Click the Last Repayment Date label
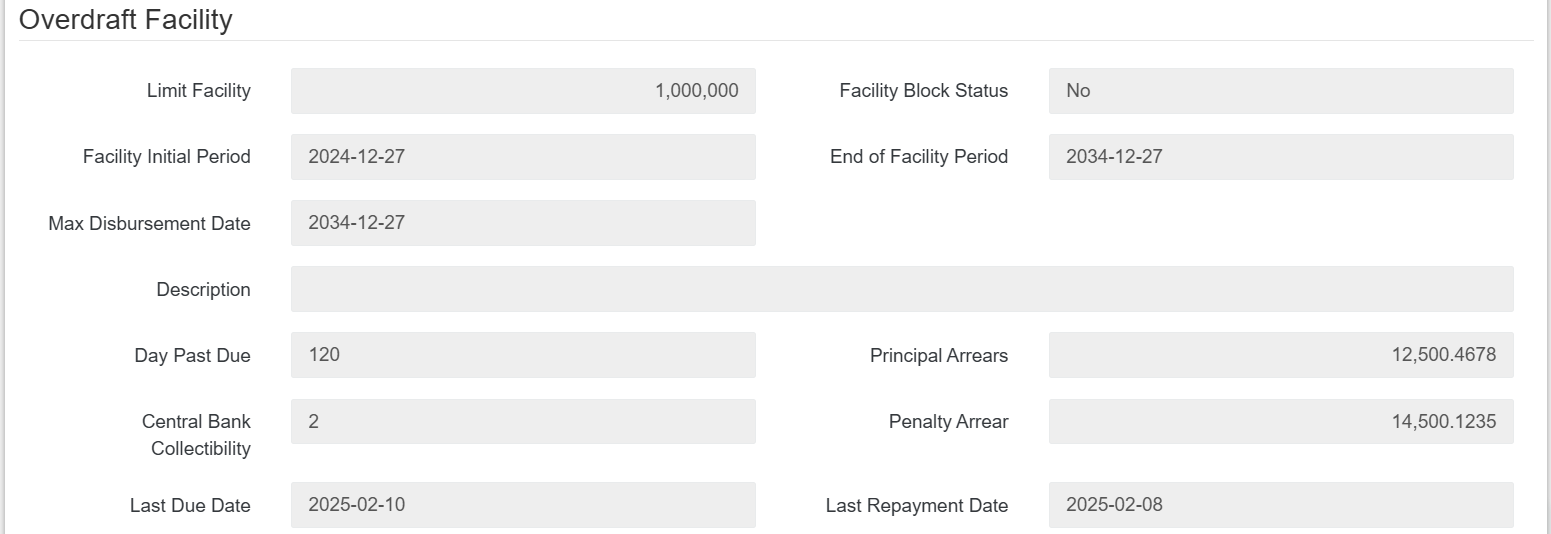Viewport: 1551px width, 534px height. [916, 505]
